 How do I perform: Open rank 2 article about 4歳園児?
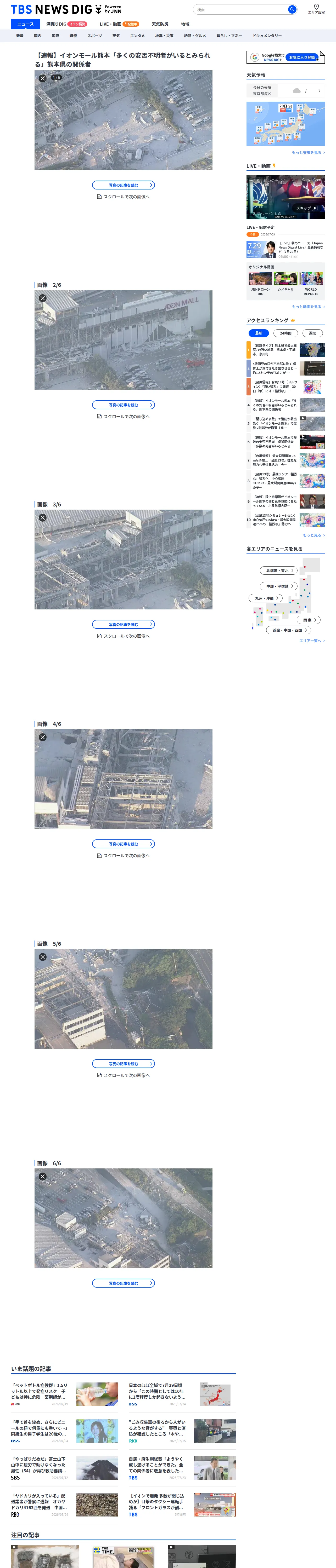285,368
